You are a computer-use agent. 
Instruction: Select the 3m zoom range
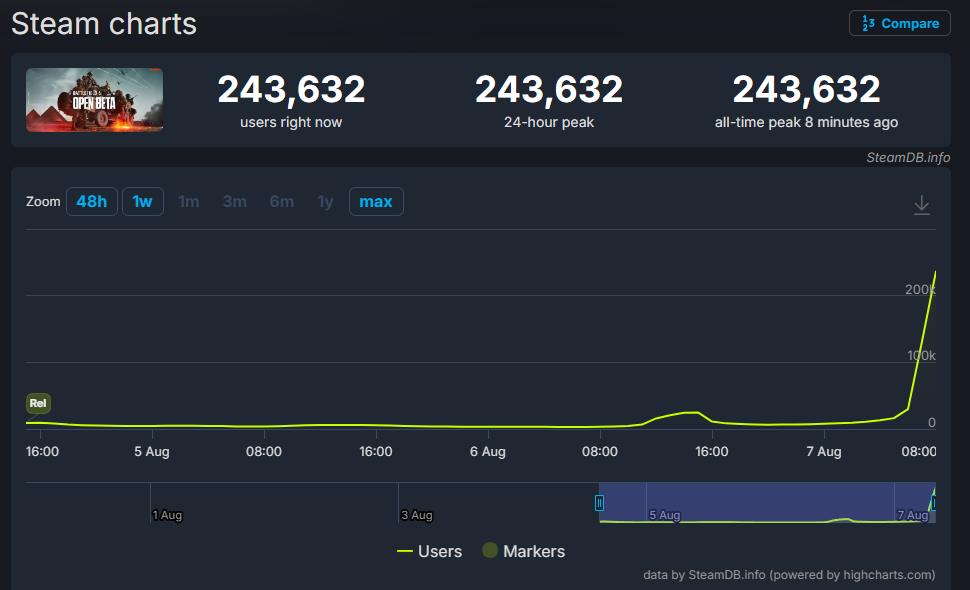tap(235, 202)
